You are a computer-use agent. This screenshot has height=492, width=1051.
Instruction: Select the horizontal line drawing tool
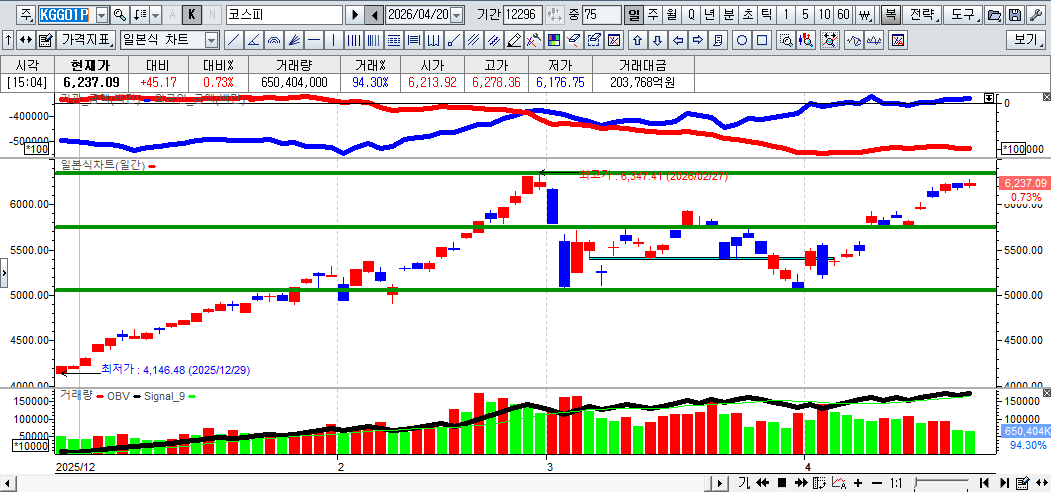click(314, 40)
